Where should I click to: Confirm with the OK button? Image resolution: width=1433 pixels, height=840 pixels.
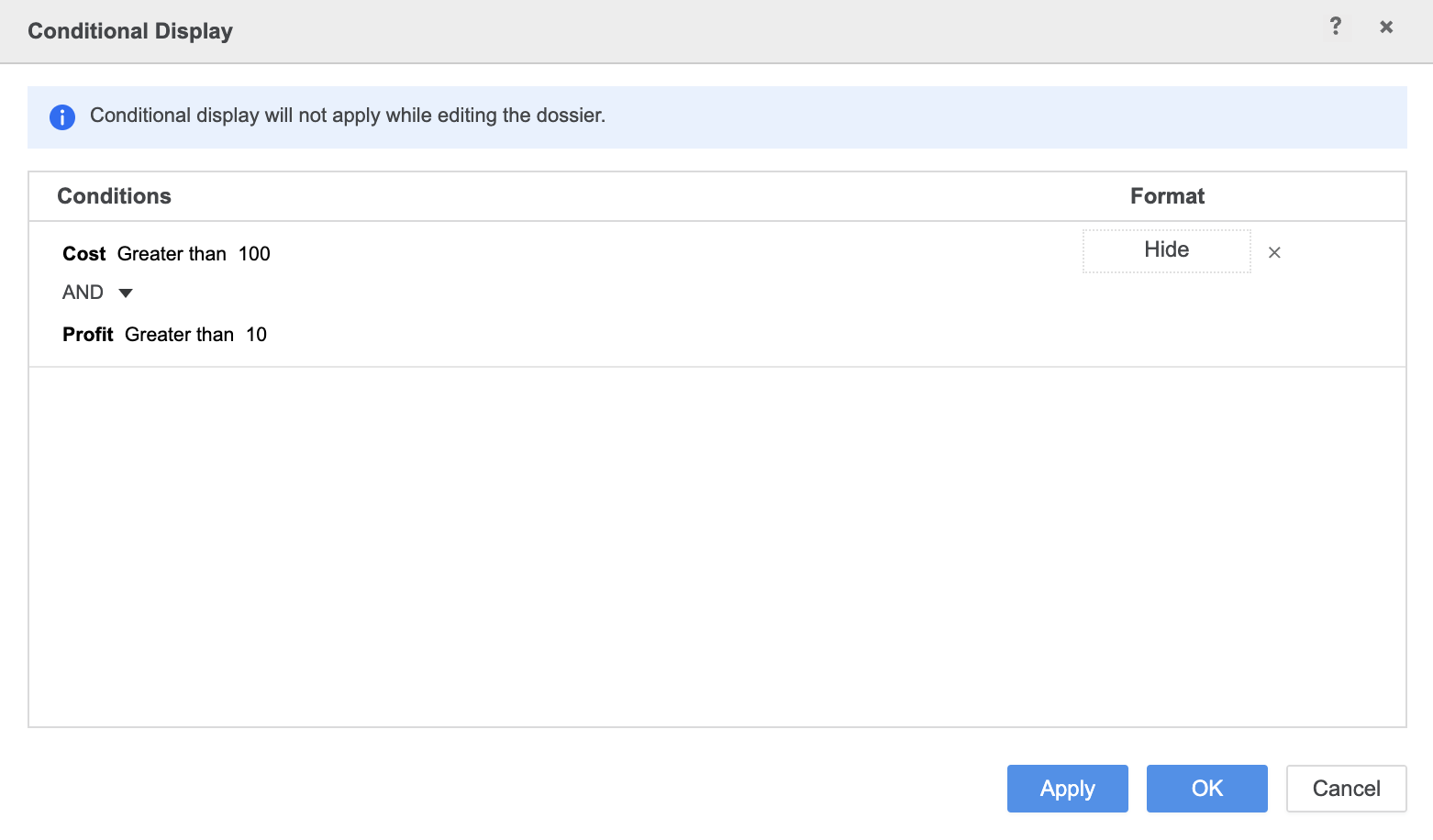(x=1206, y=789)
